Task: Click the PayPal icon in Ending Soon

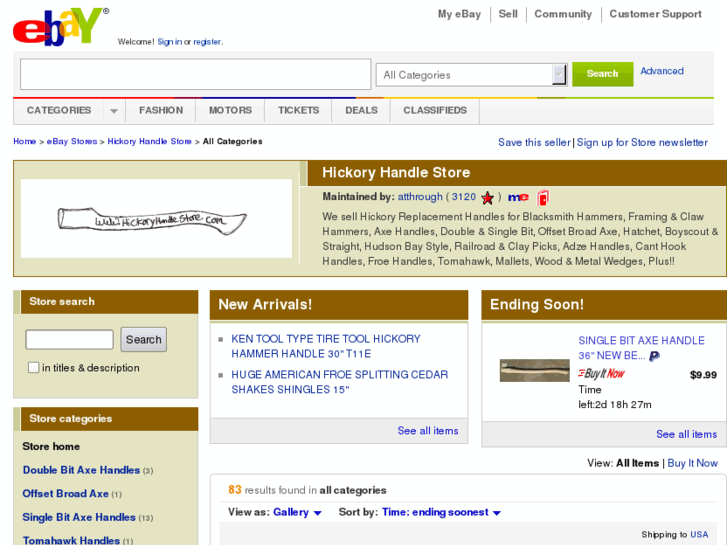Action: [x=654, y=356]
